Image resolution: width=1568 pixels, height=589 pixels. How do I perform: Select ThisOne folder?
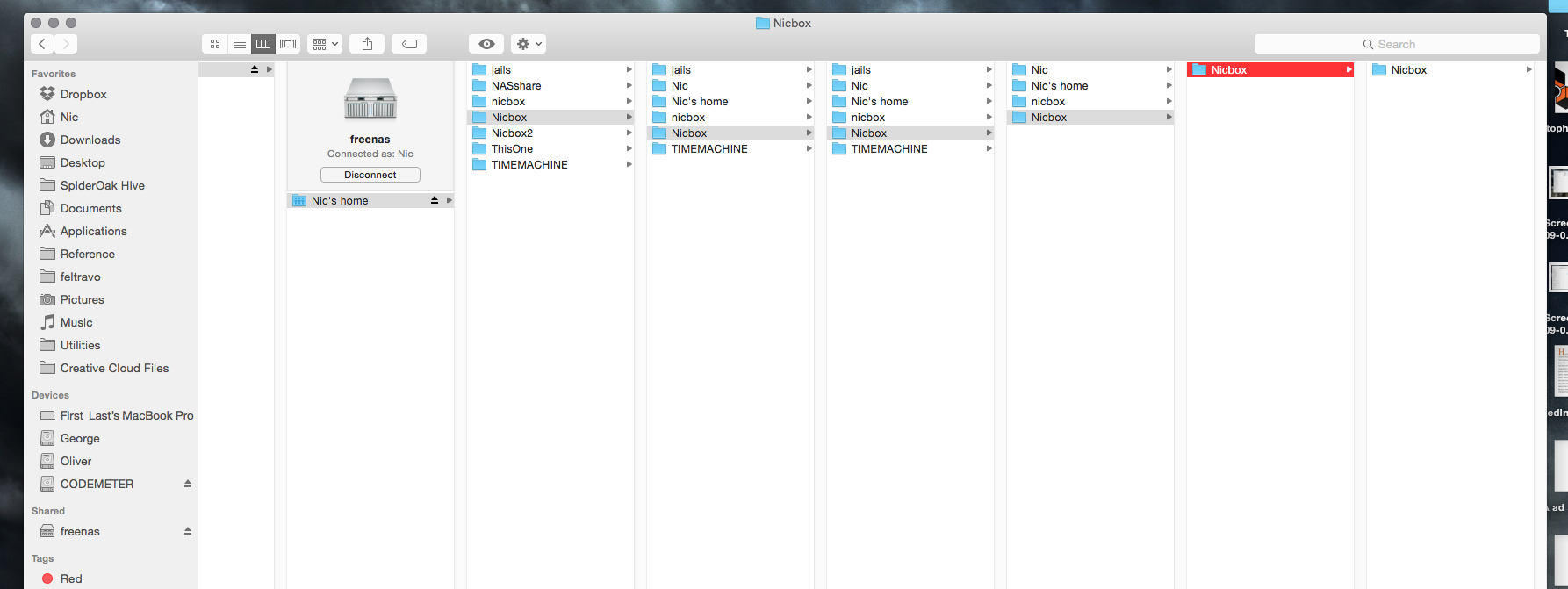coord(512,148)
